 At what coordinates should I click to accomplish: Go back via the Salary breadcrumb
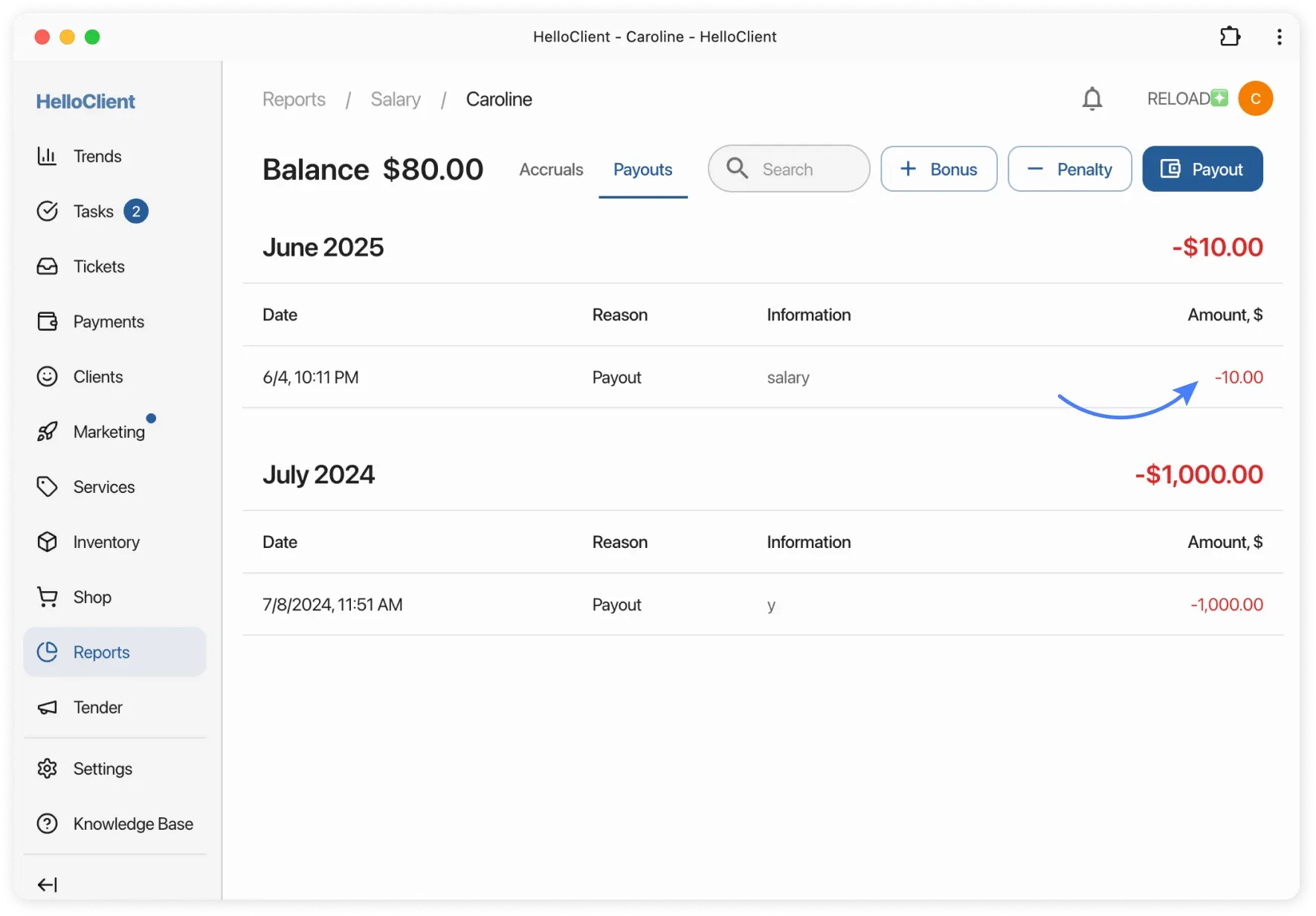pyautogui.click(x=395, y=98)
